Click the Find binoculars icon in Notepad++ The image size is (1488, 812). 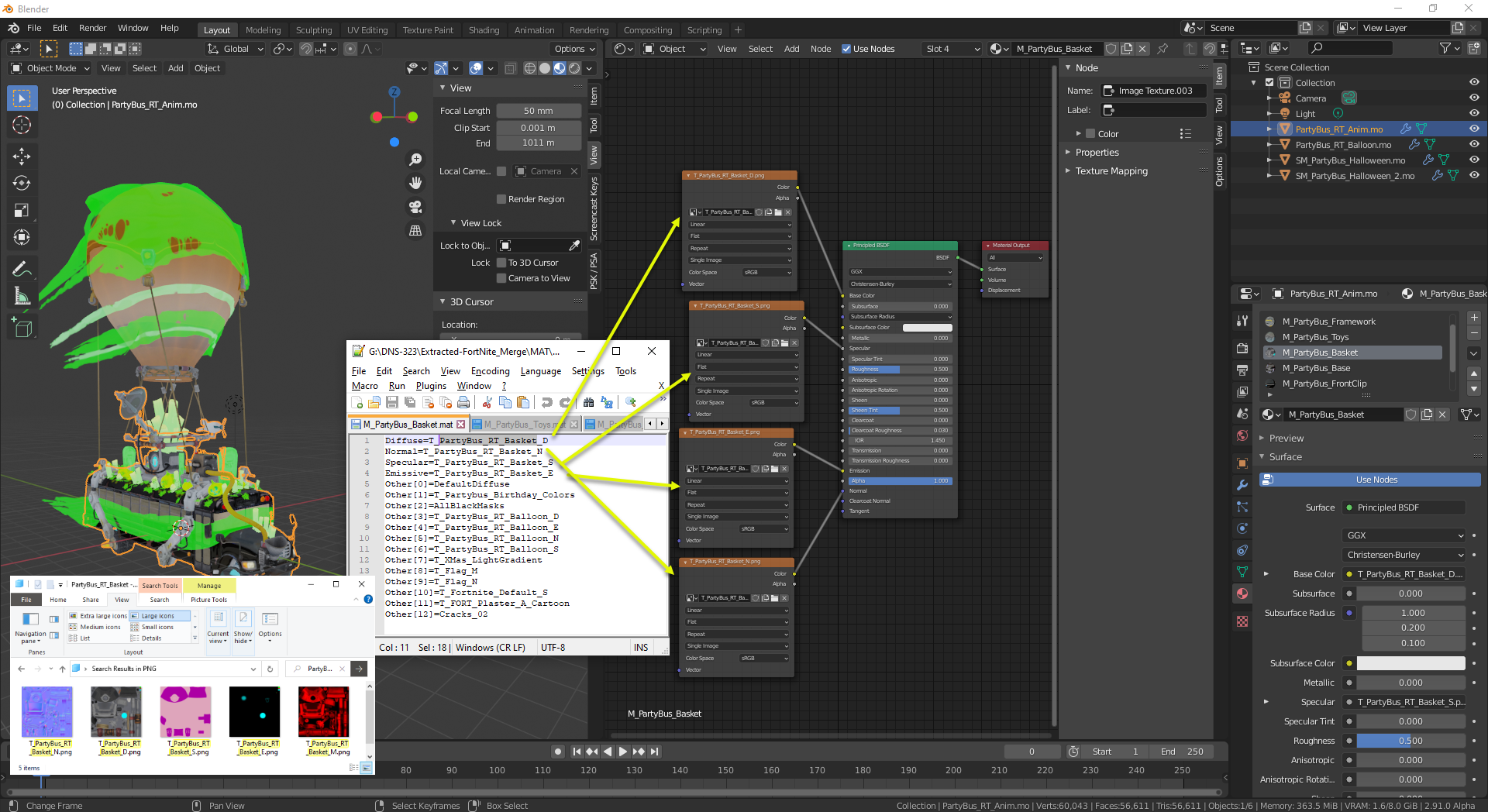click(x=589, y=402)
